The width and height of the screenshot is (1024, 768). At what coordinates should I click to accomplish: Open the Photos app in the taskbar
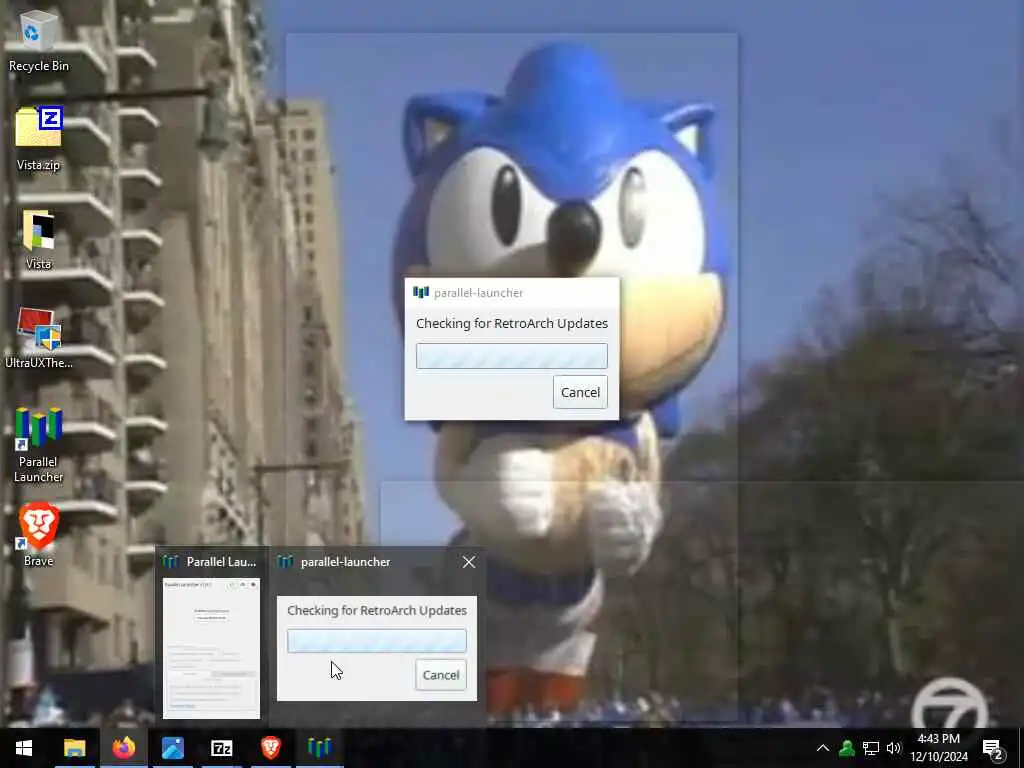[172, 748]
